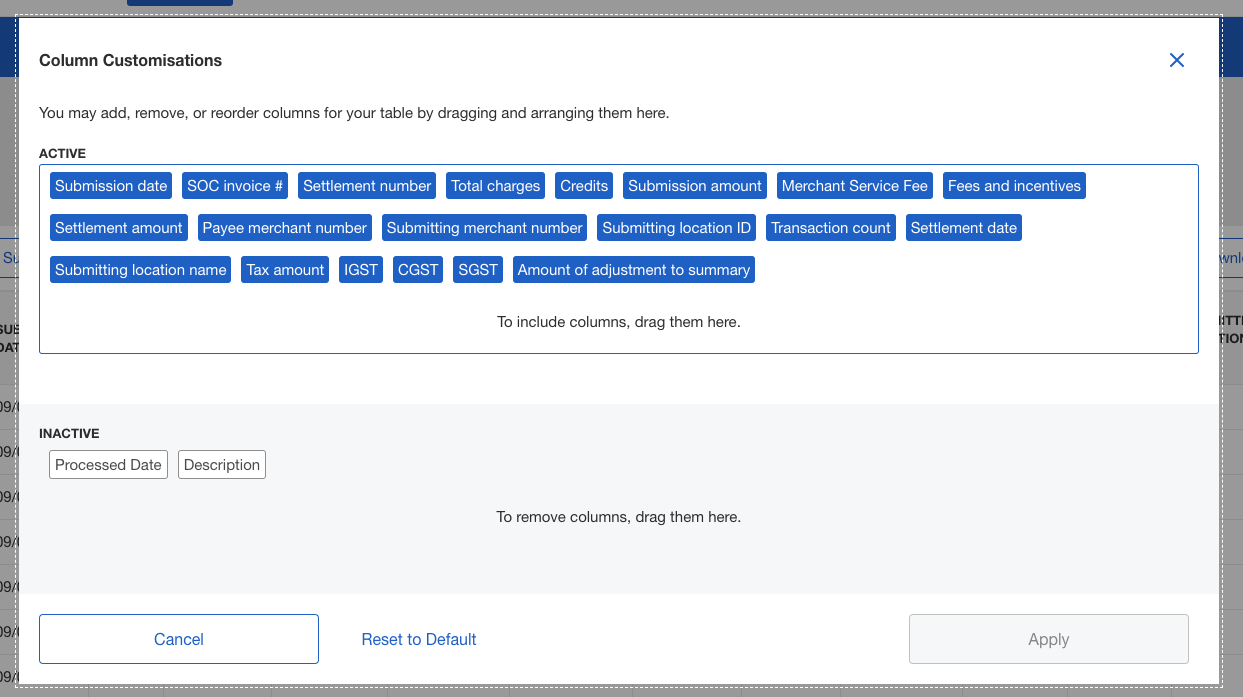Click the Credits column chip
Screen dimensions: 1243x697
pyautogui.click(x=583, y=185)
